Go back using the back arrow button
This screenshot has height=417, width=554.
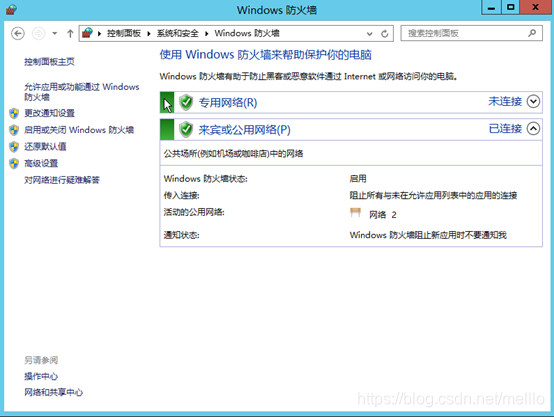pos(18,34)
